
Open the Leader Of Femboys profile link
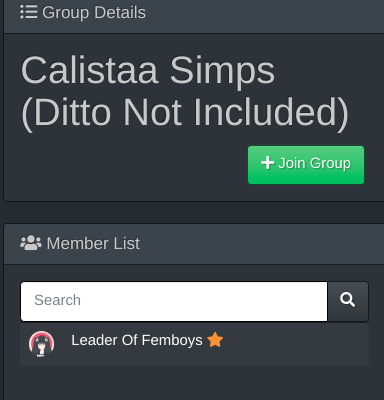[x=137, y=340]
